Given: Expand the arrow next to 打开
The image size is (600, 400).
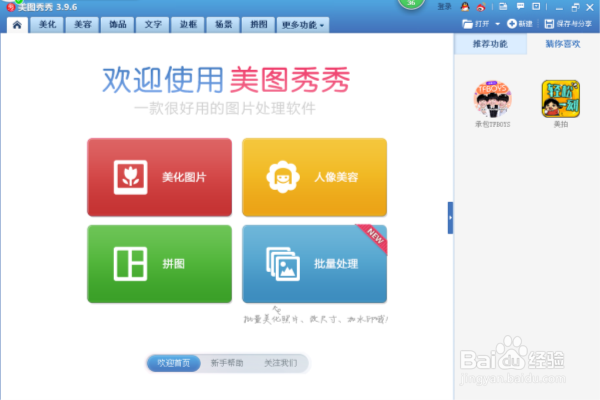Looking at the screenshot, I should [x=497, y=24].
